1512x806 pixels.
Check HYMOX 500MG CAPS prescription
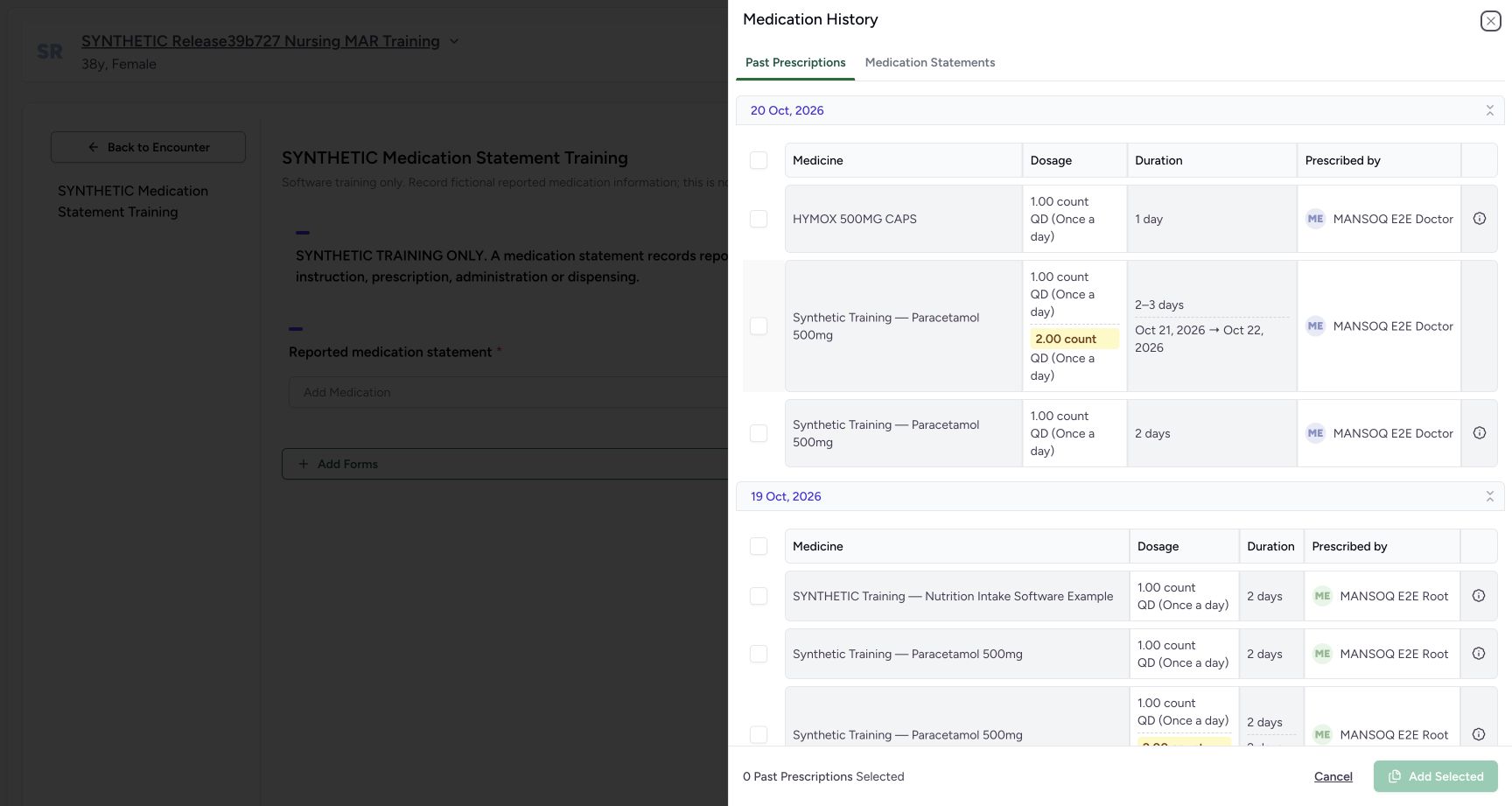point(759,219)
